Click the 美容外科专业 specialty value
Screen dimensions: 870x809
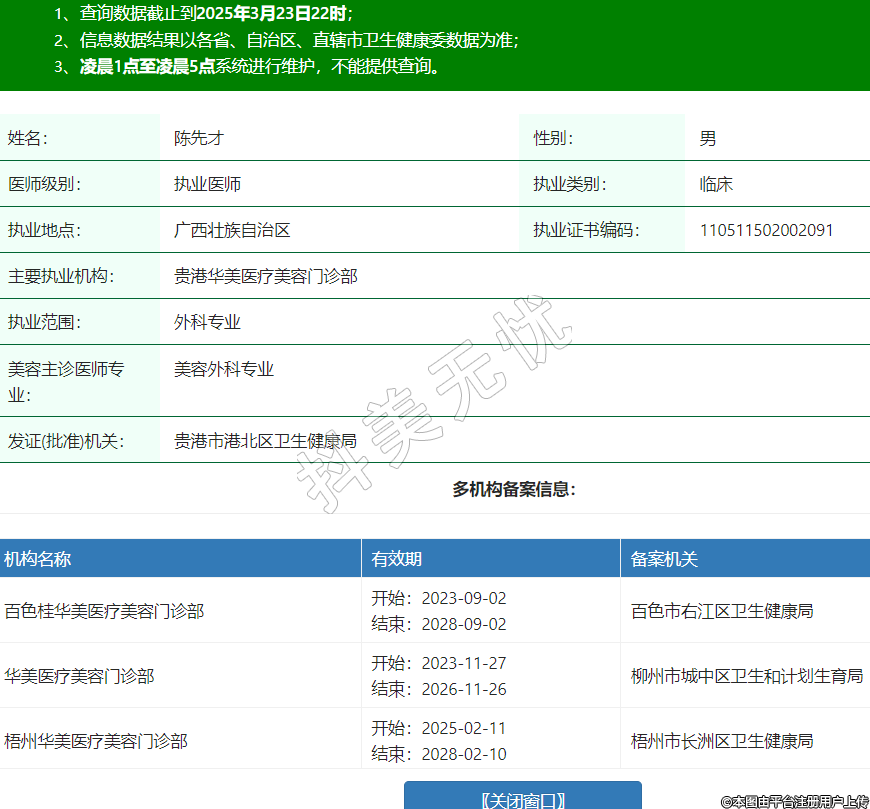224,369
